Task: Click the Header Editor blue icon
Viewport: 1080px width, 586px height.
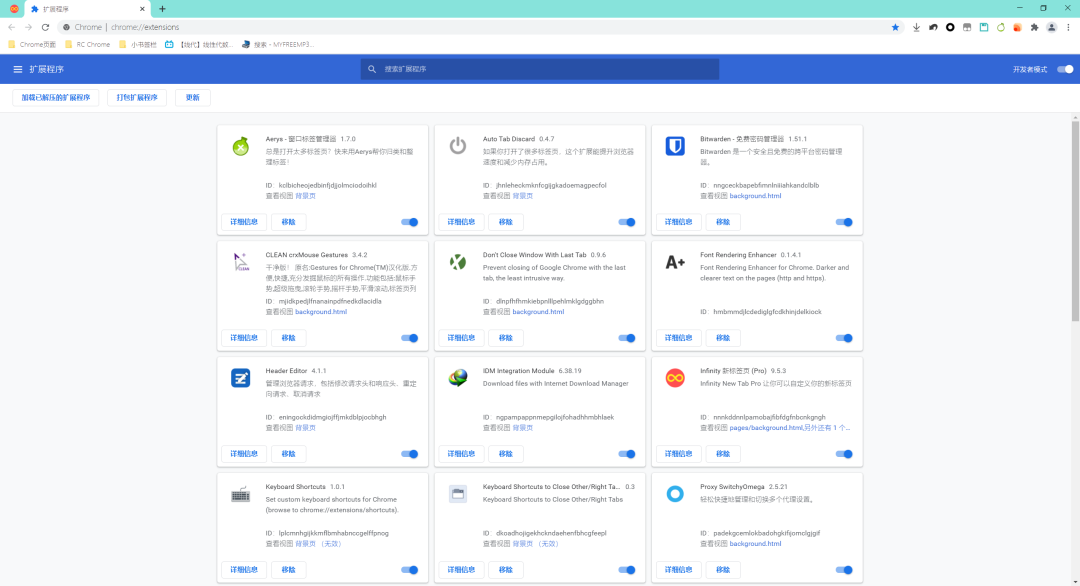Action: click(240, 378)
